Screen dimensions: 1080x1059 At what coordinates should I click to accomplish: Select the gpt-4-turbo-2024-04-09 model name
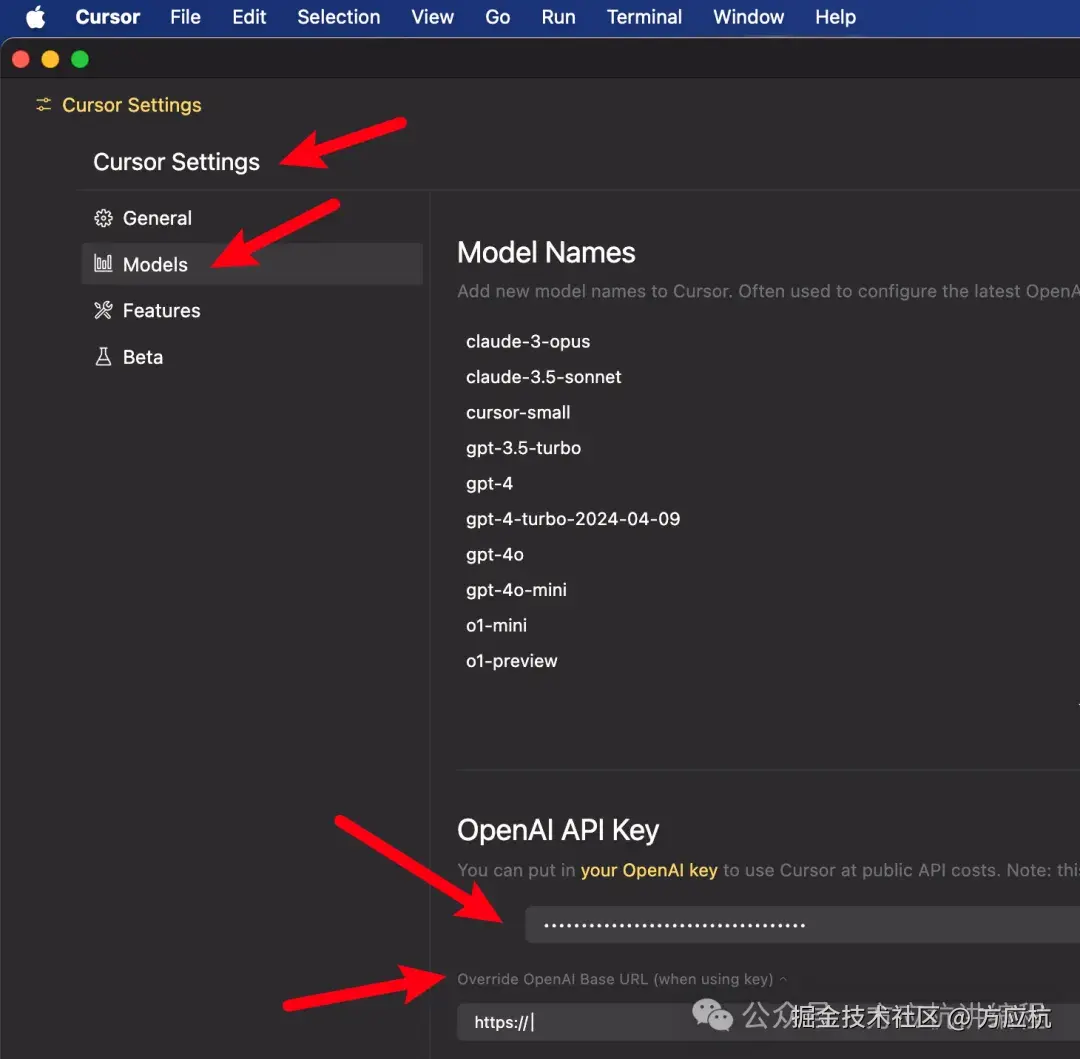(573, 519)
